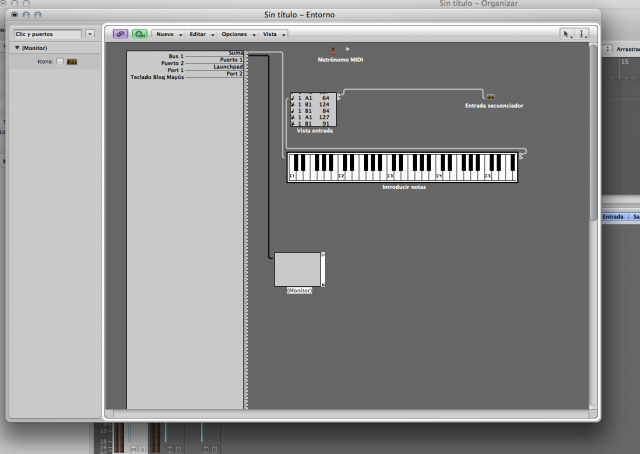640x454 pixels.
Task: Click a key on the Introducir notas keyboard
Action: pyautogui.click(x=400, y=173)
